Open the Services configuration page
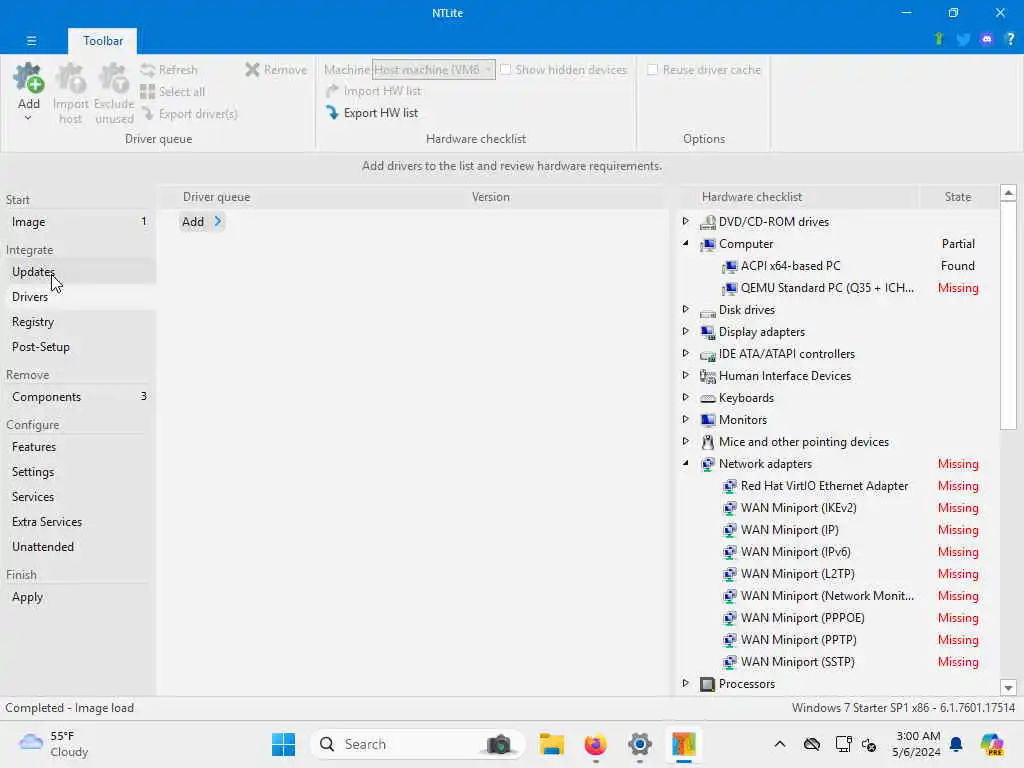 pyautogui.click(x=78, y=497)
